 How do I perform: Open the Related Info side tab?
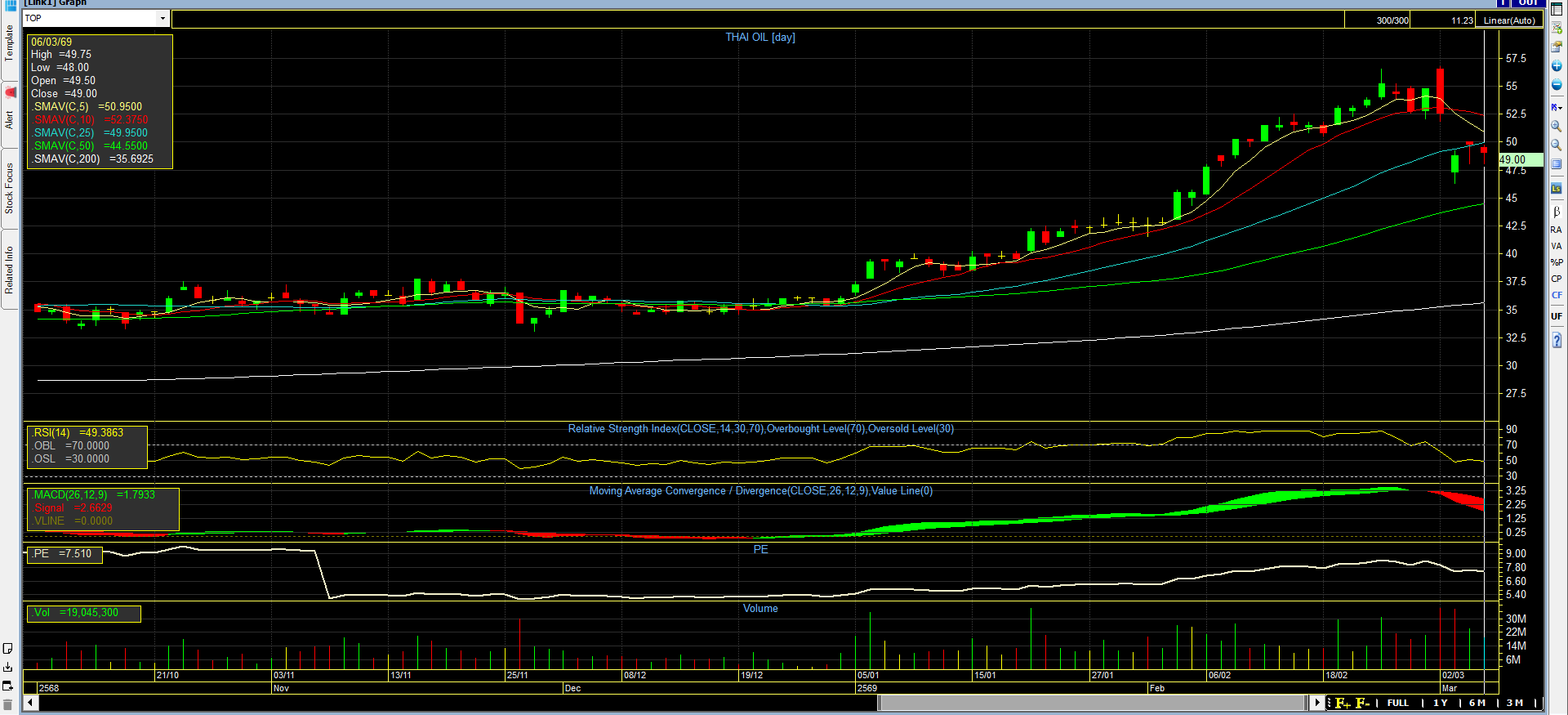(10, 270)
